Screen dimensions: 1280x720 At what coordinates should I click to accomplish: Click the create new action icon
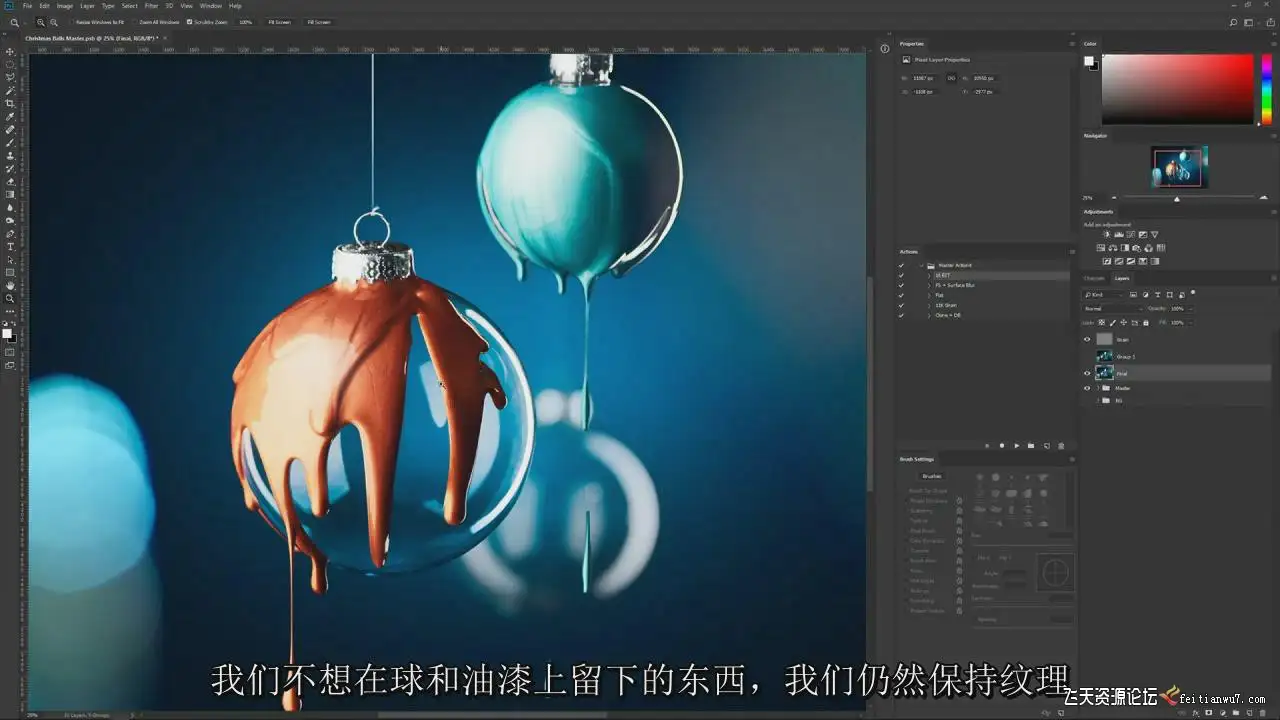point(1046,445)
